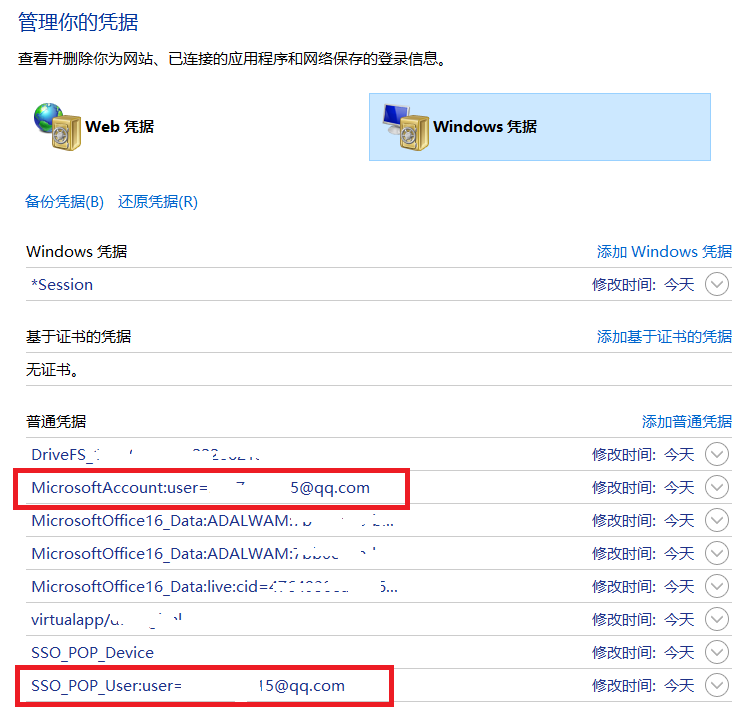Select MicrosoftAccount:user=...@qq.com entry
Viewport: 744px width, 712px height.
tap(200, 488)
